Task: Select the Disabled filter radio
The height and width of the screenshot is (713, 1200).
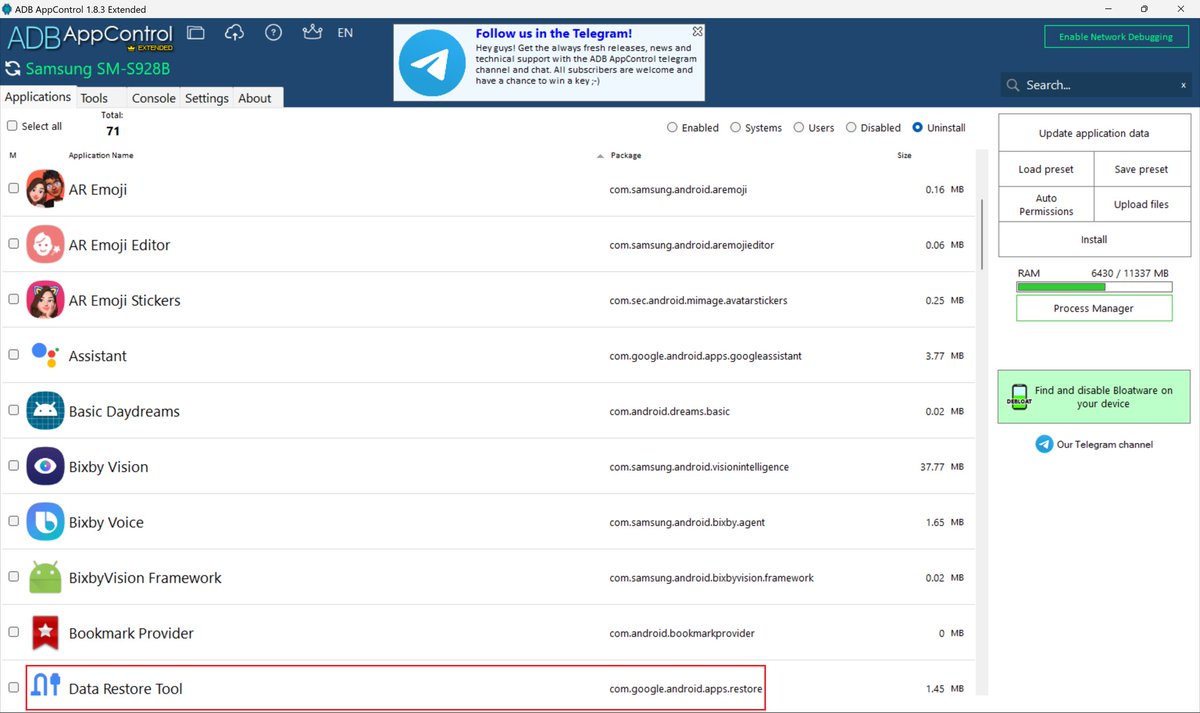Action: [851, 127]
